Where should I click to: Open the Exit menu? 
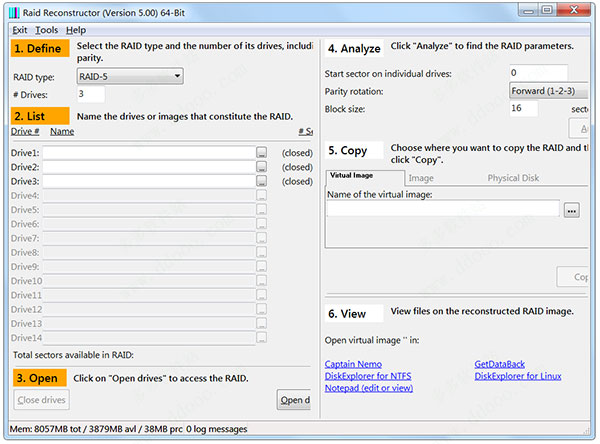[20, 30]
